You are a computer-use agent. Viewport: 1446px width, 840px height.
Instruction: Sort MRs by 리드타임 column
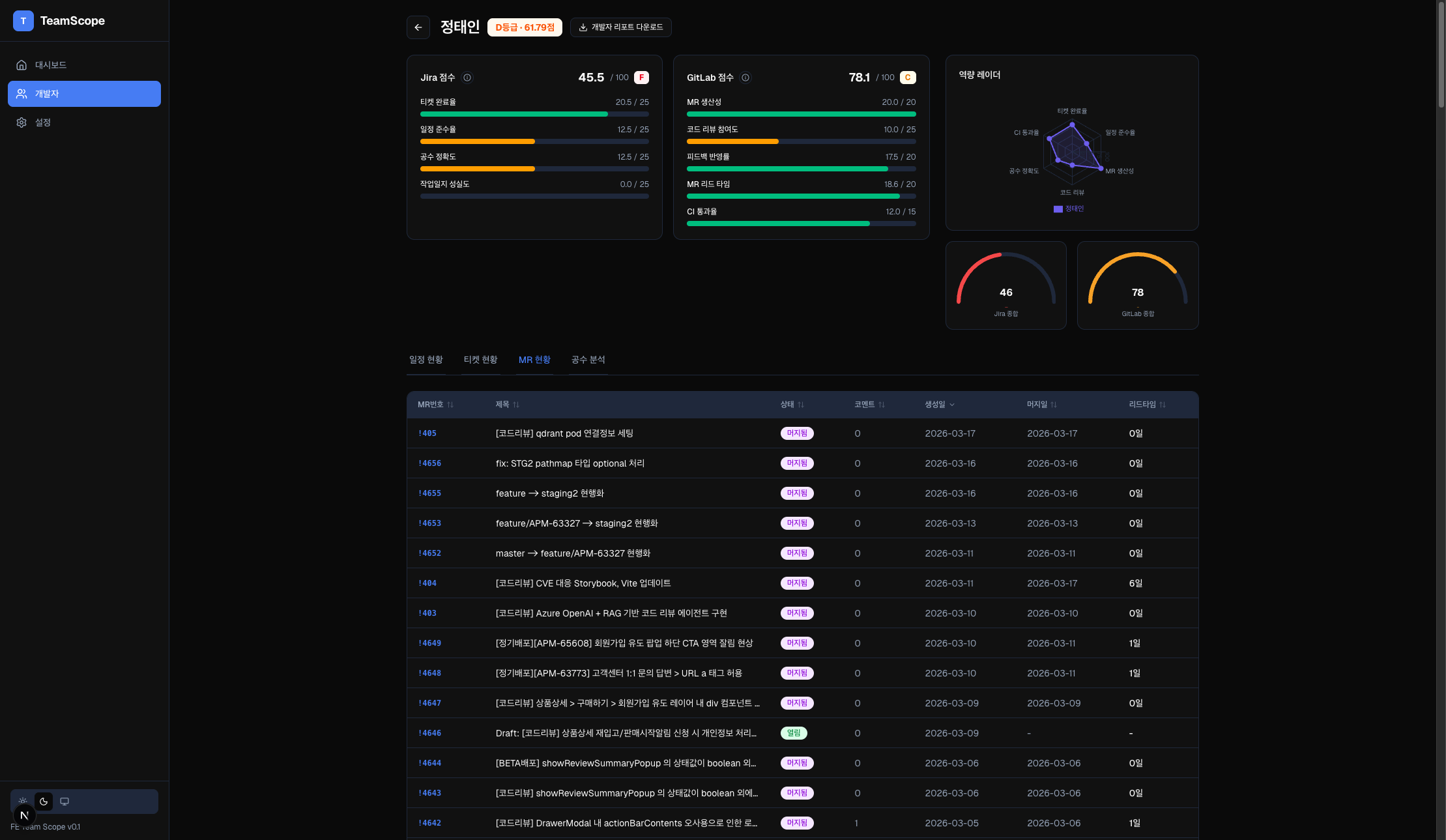click(1147, 404)
